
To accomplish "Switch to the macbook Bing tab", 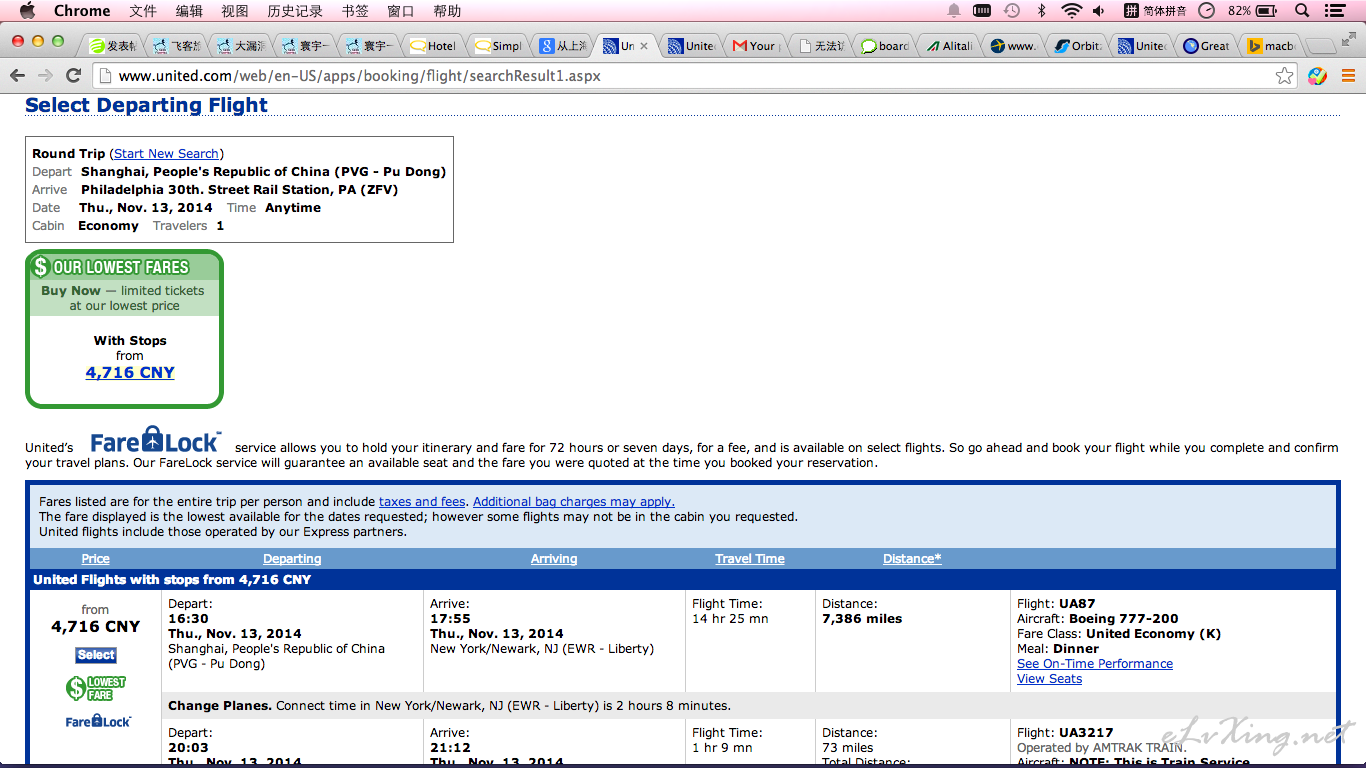I will tap(1270, 45).
